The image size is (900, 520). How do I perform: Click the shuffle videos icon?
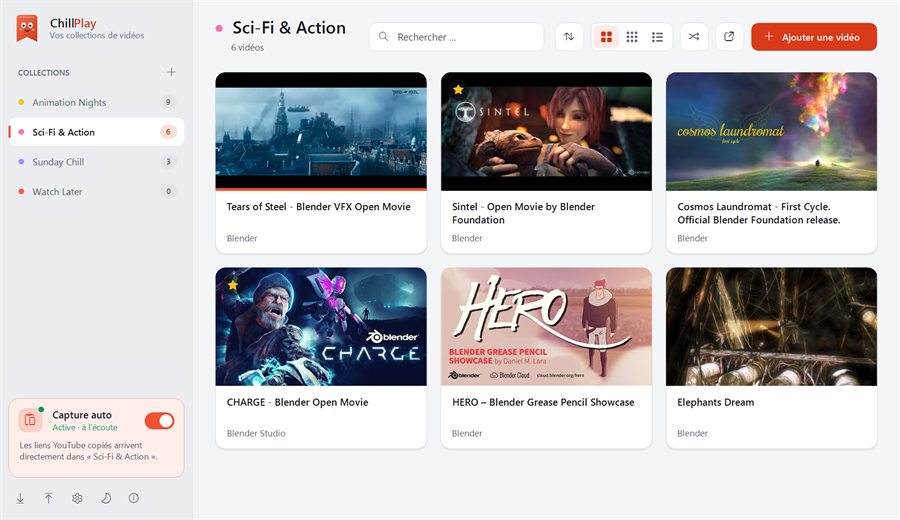click(x=694, y=37)
